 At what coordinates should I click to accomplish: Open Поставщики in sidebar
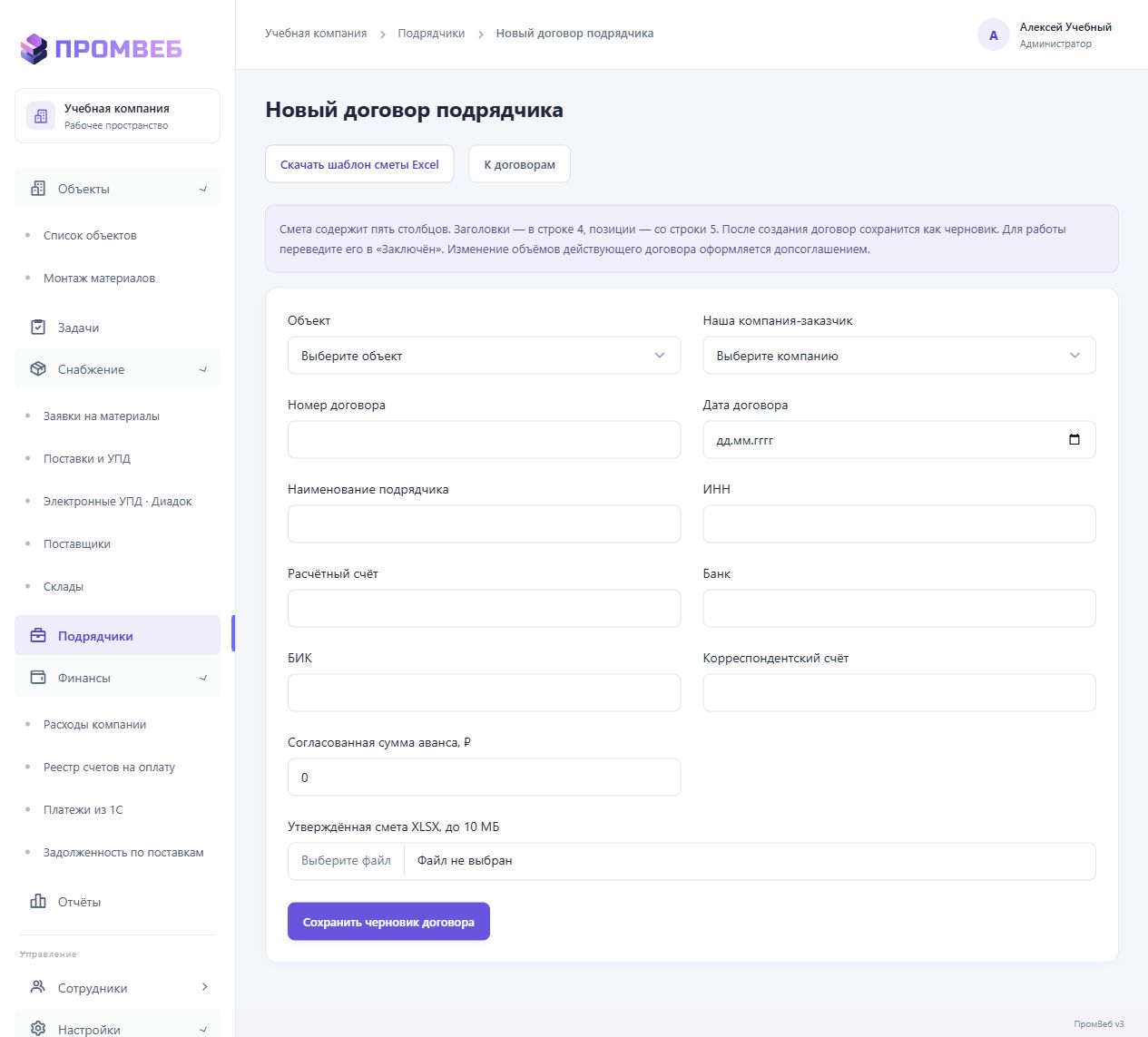[77, 543]
